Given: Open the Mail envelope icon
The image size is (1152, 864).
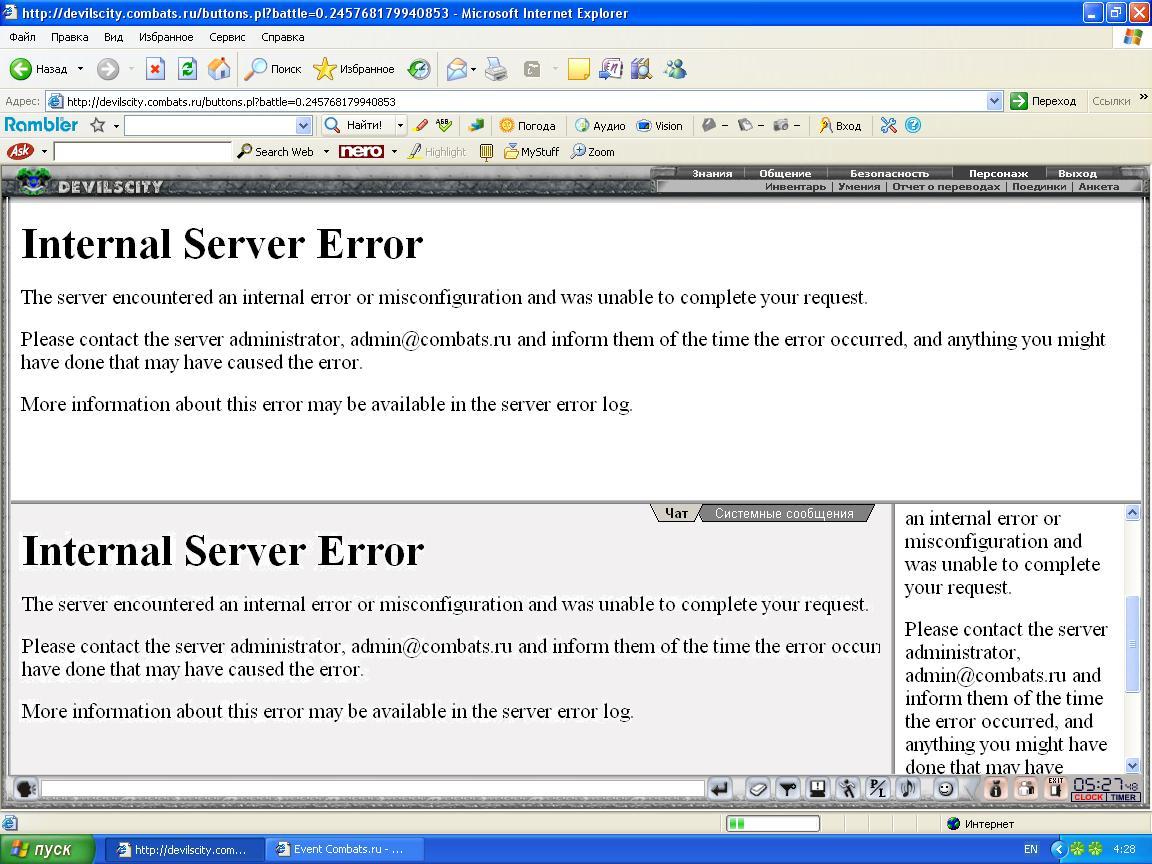Looking at the screenshot, I should [x=456, y=69].
